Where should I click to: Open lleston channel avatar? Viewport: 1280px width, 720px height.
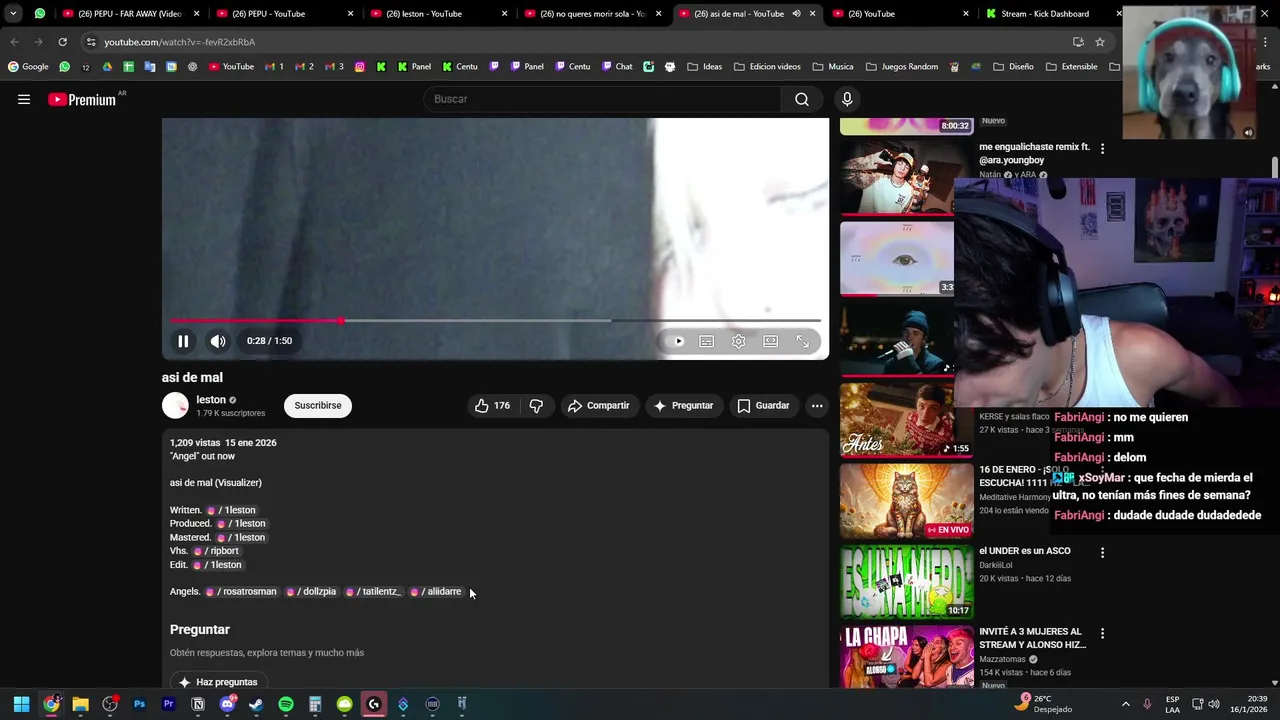coord(175,405)
